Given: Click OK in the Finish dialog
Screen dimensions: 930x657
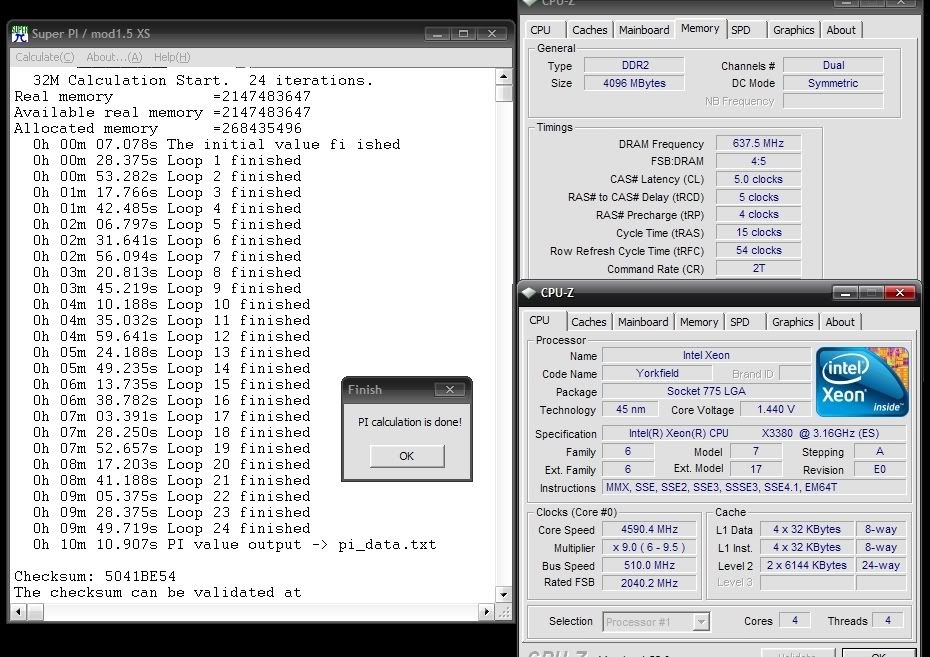Looking at the screenshot, I should pos(407,456).
